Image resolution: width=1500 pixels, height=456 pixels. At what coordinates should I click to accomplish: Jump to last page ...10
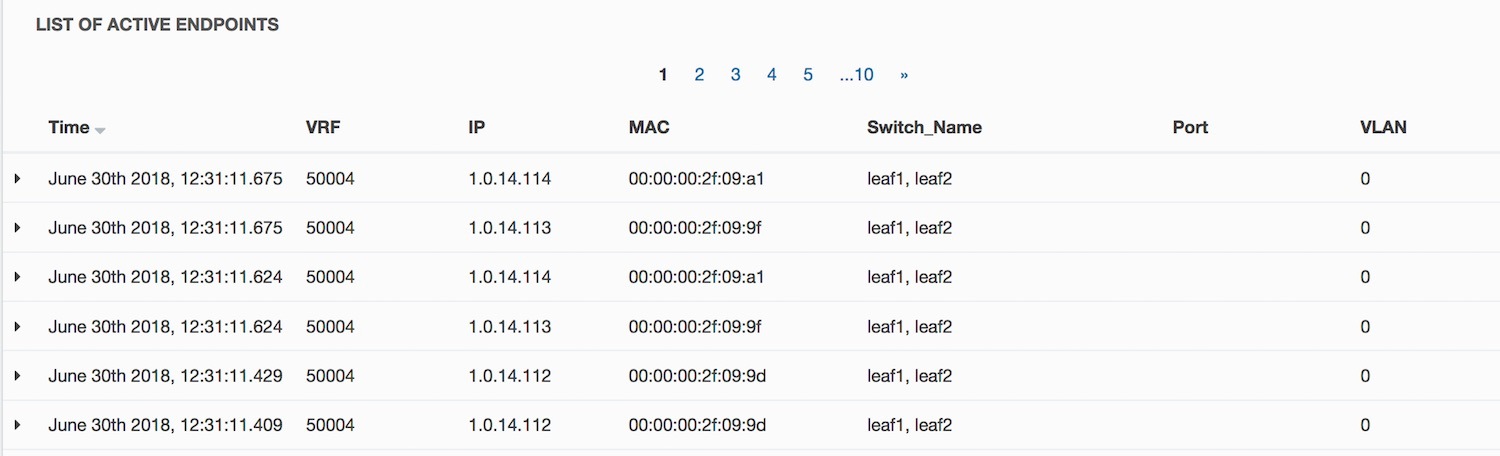click(x=856, y=75)
